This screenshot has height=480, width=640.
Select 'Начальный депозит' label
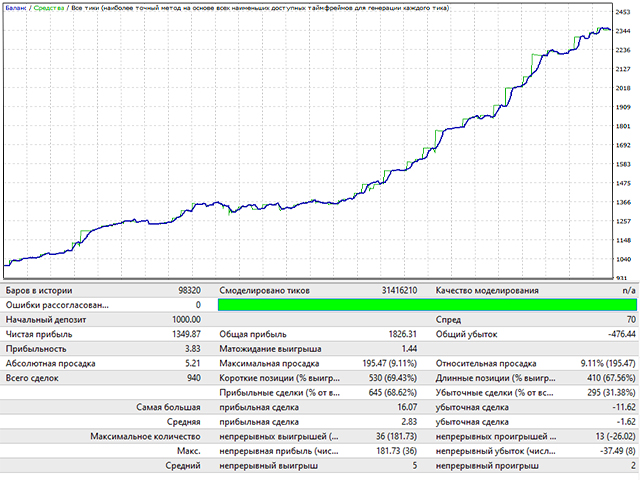point(46,320)
